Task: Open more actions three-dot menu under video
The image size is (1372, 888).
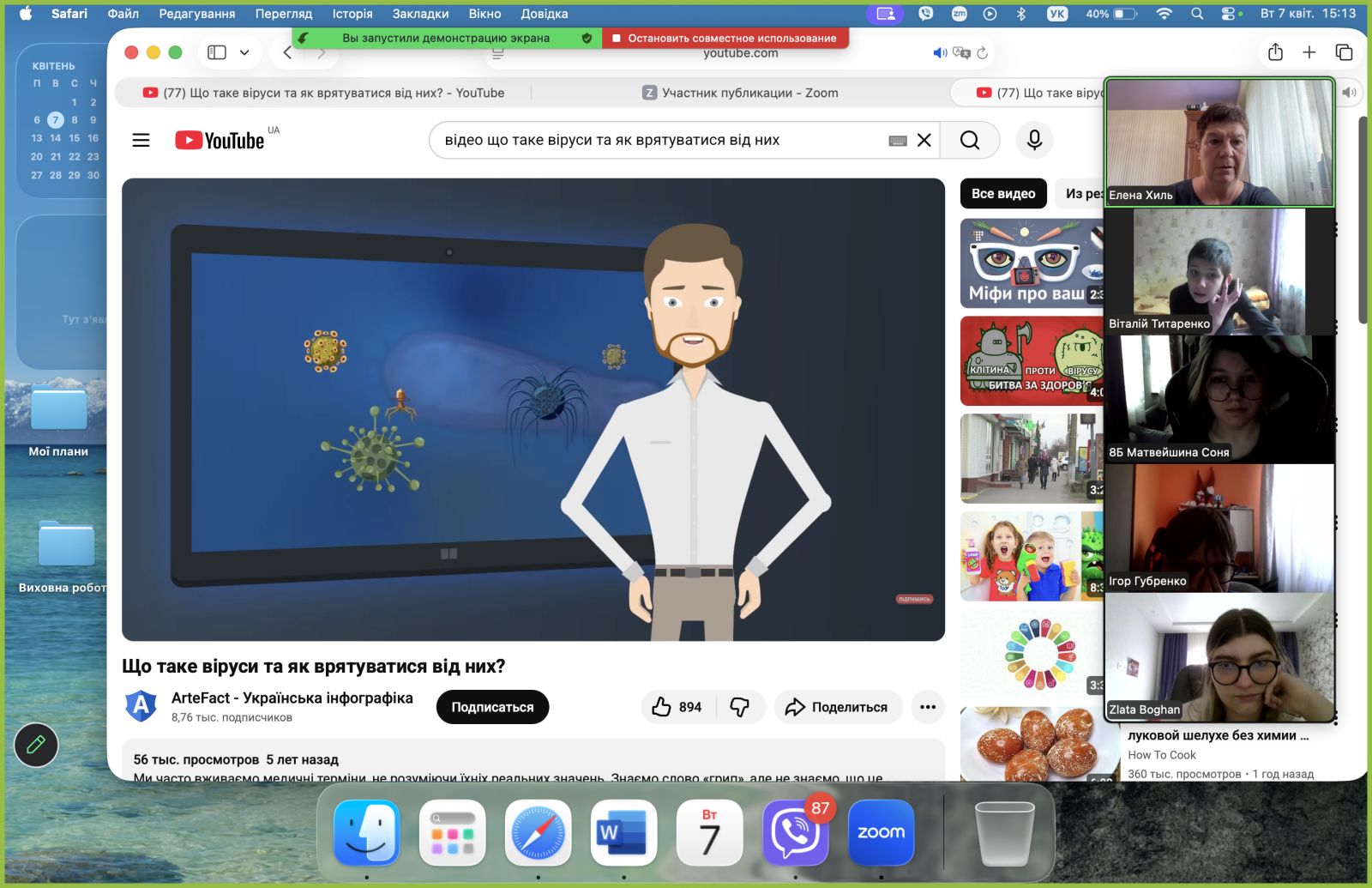Action: 927,707
